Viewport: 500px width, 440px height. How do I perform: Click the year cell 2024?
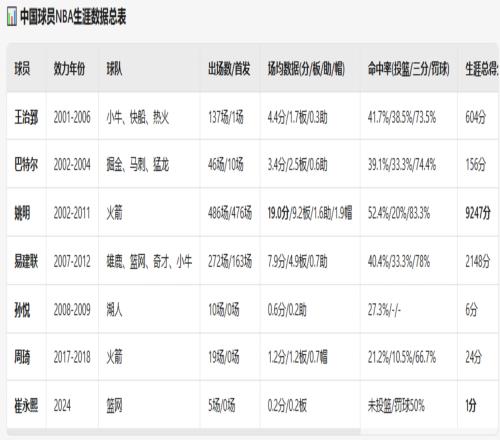[62, 406]
